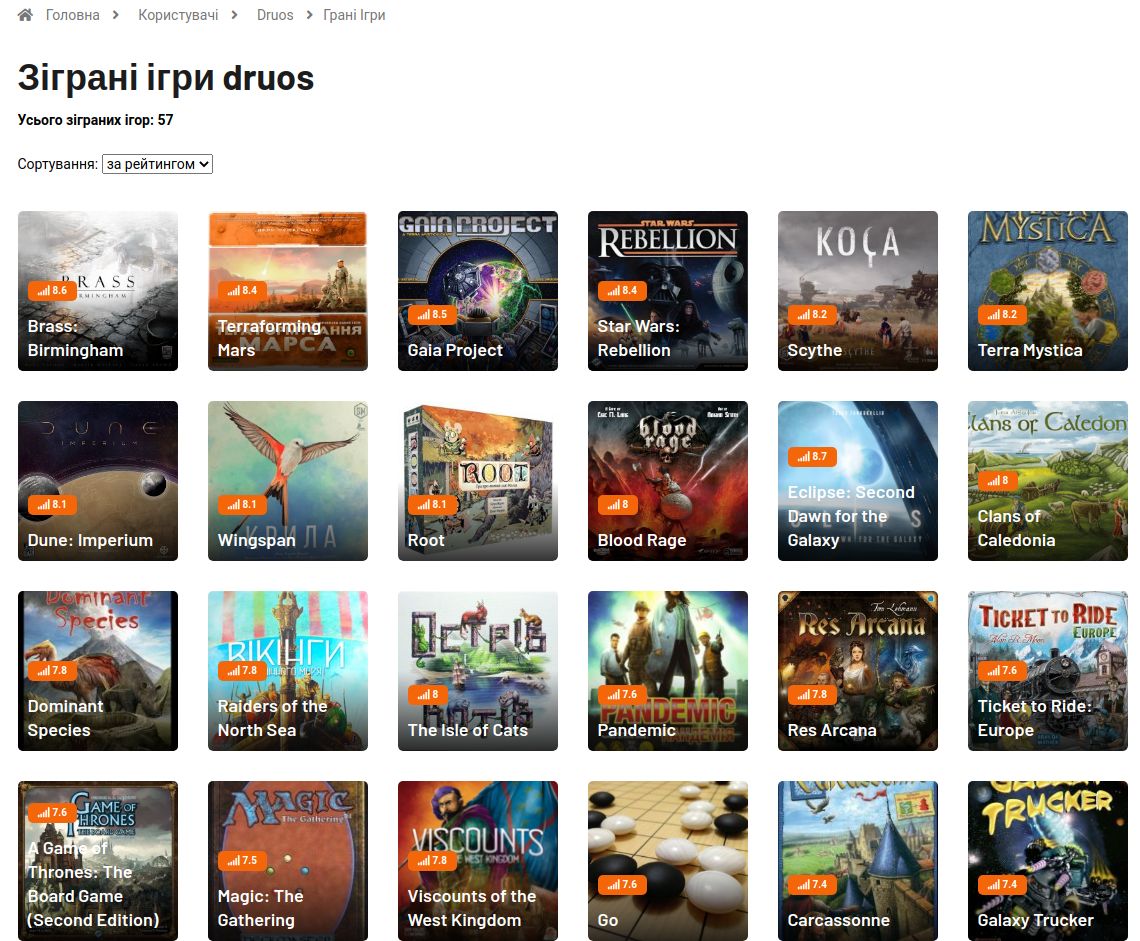Viewport: 1140px width, 941px height.
Task: Click the 7.8 rating badge on Raiders of the North Sea
Action: point(241,670)
